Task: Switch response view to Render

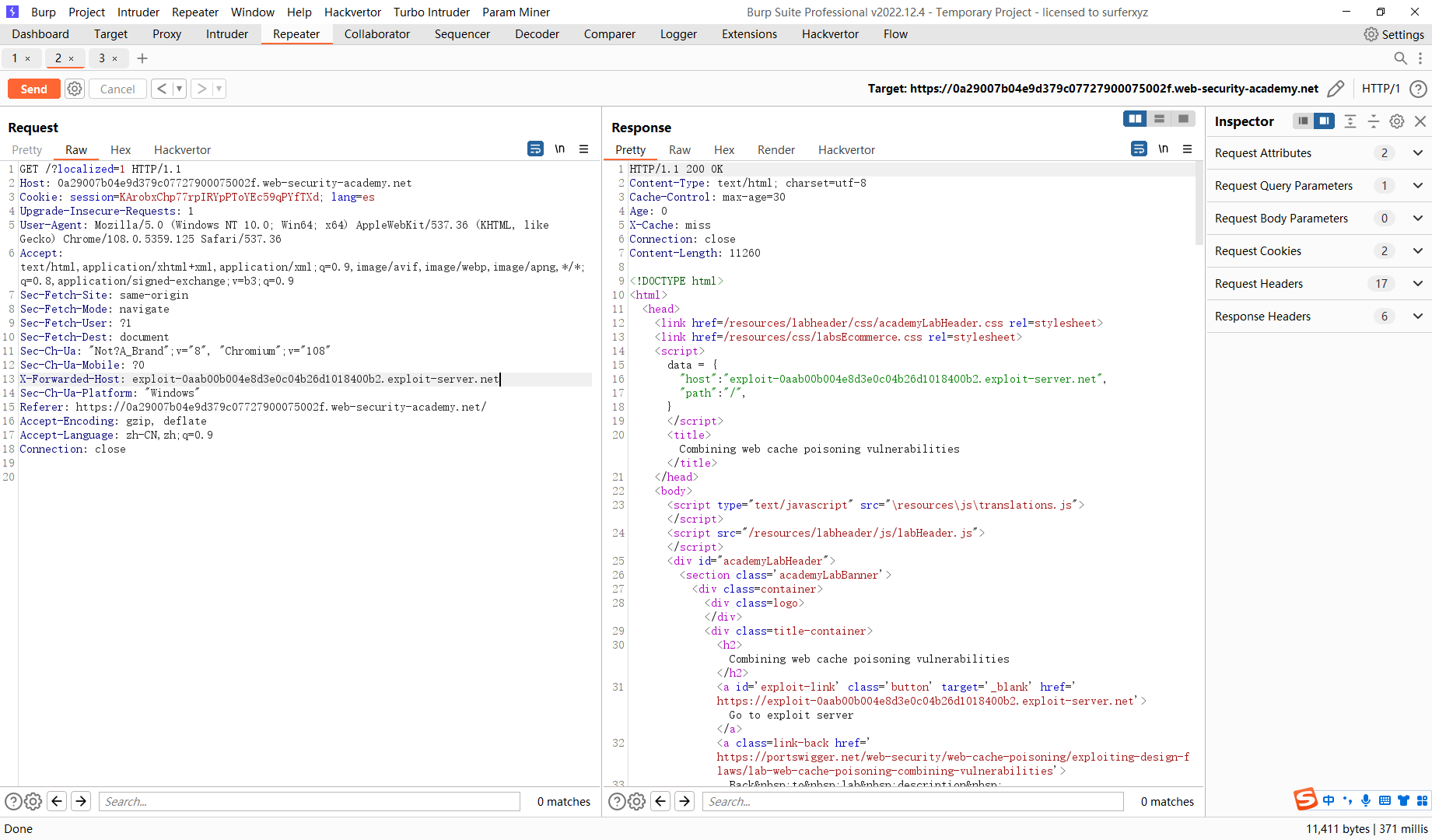Action: [776, 150]
